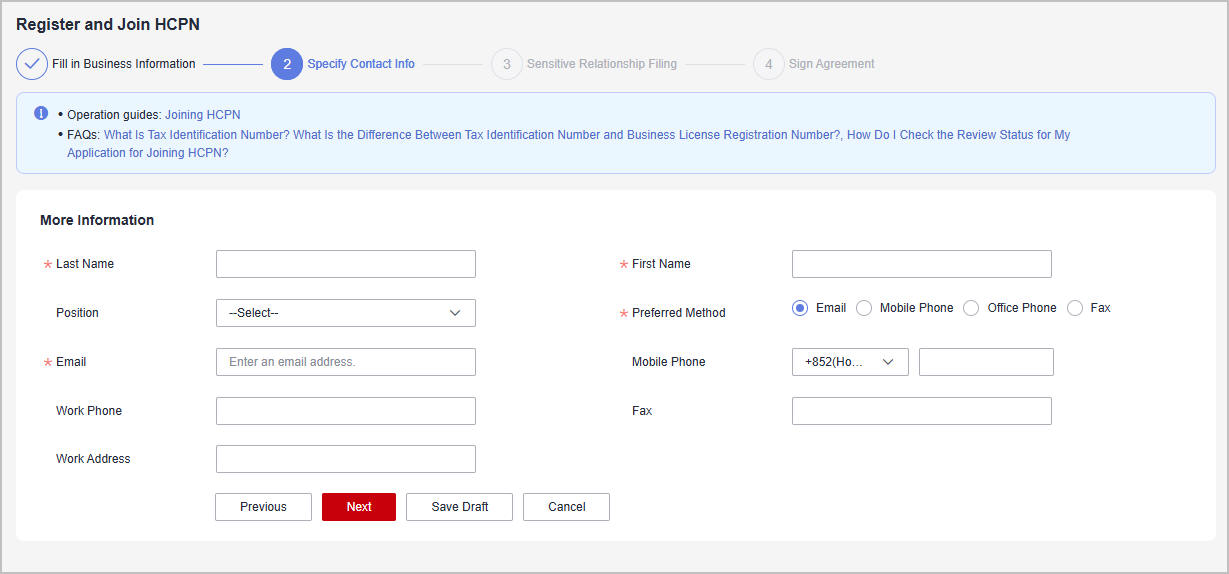Click the step 4 circle icon
1229x574 pixels.
point(768,64)
